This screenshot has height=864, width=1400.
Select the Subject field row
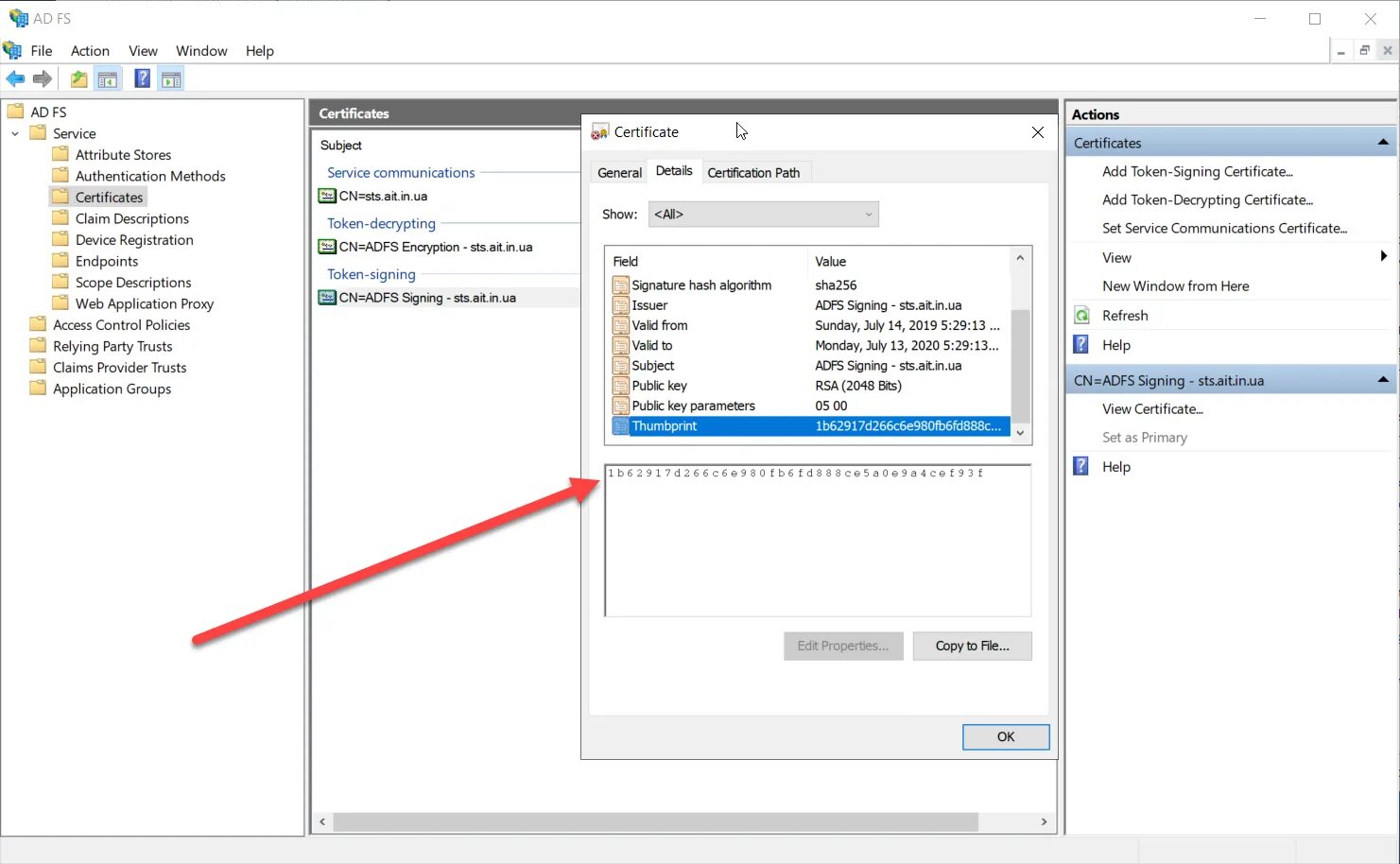tap(810, 366)
